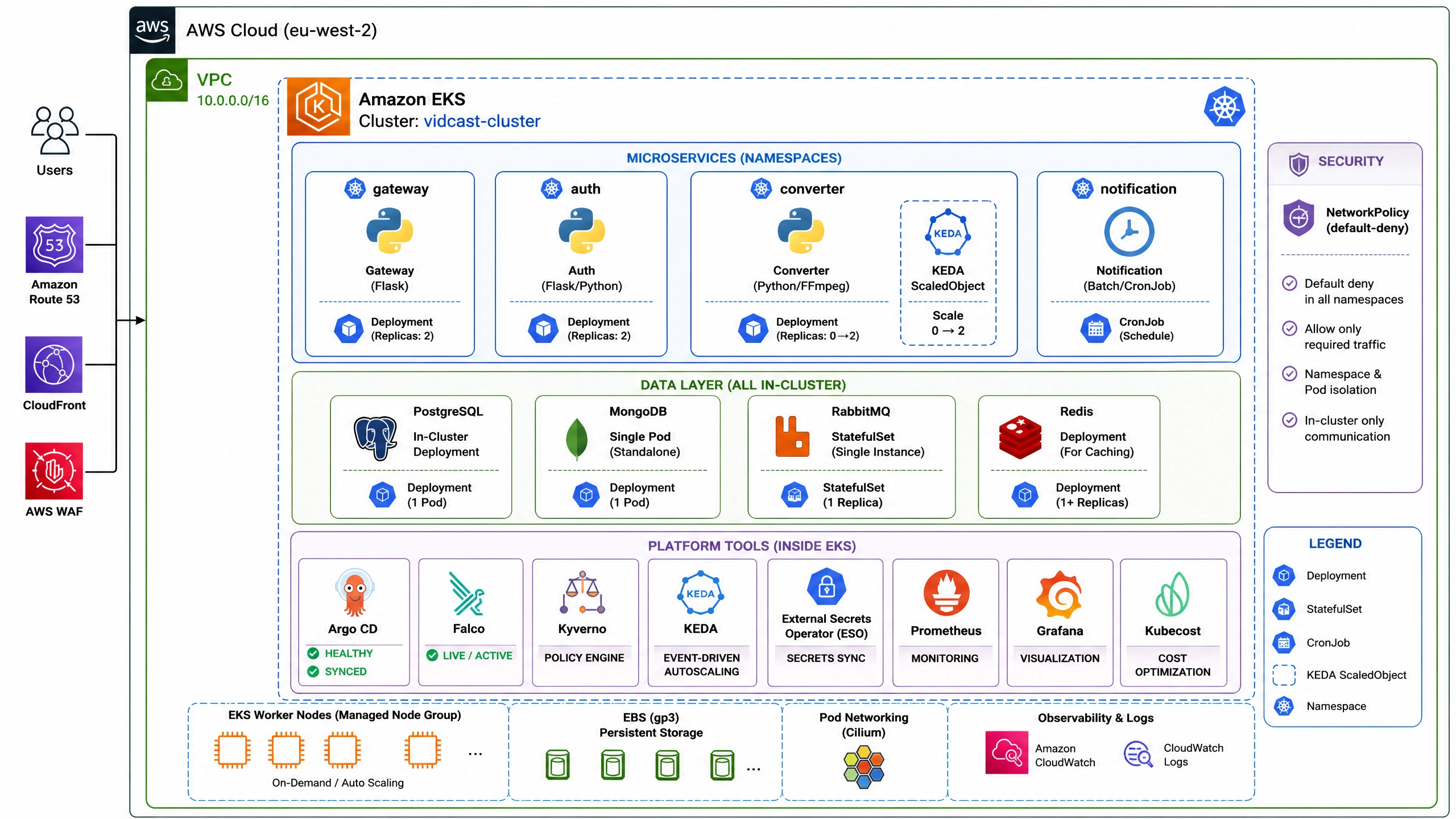
Task: Click the On-Demand / Auto Scaling text
Action: (x=338, y=783)
